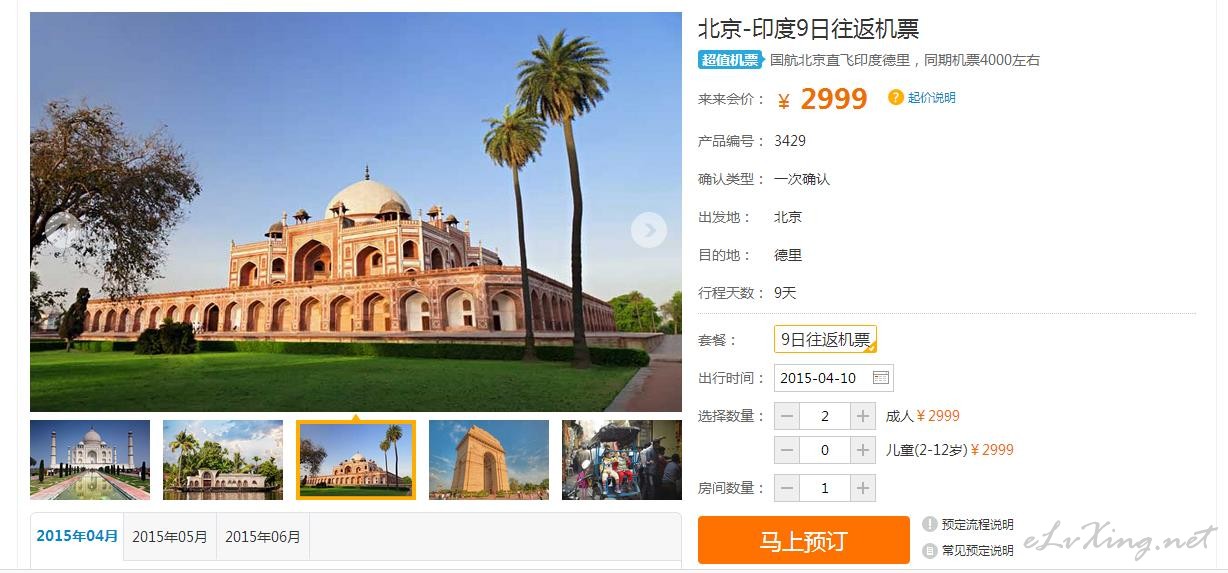Select the 9日往返机票 package option

(825, 340)
